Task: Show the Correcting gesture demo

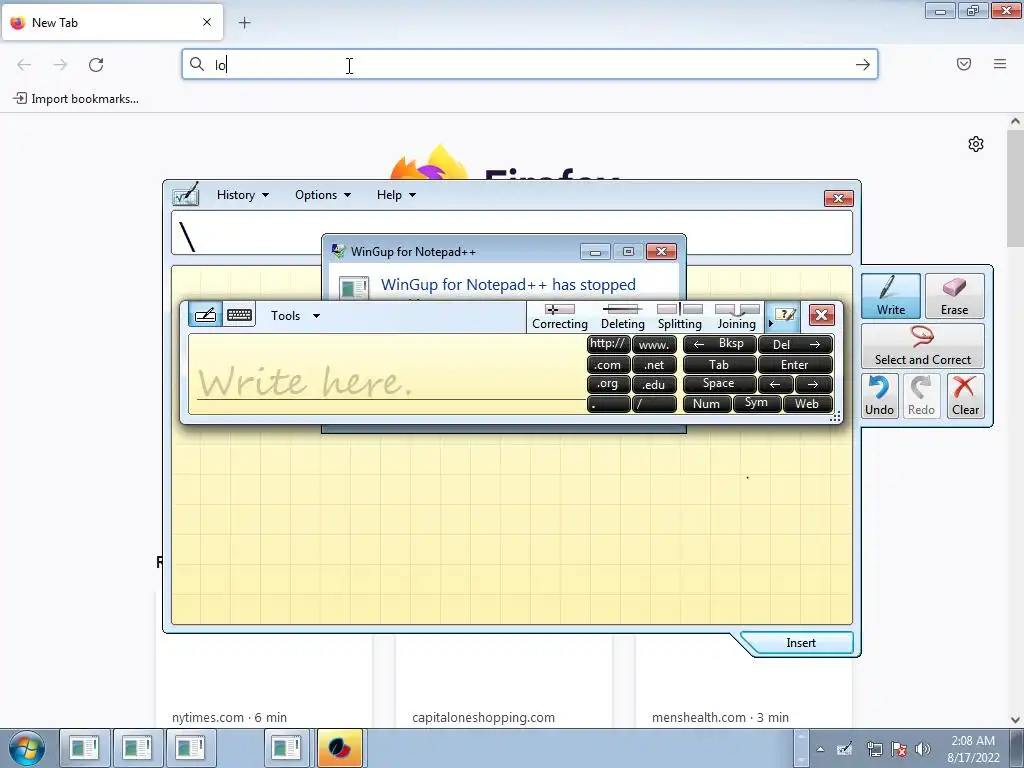Action: click(x=560, y=317)
